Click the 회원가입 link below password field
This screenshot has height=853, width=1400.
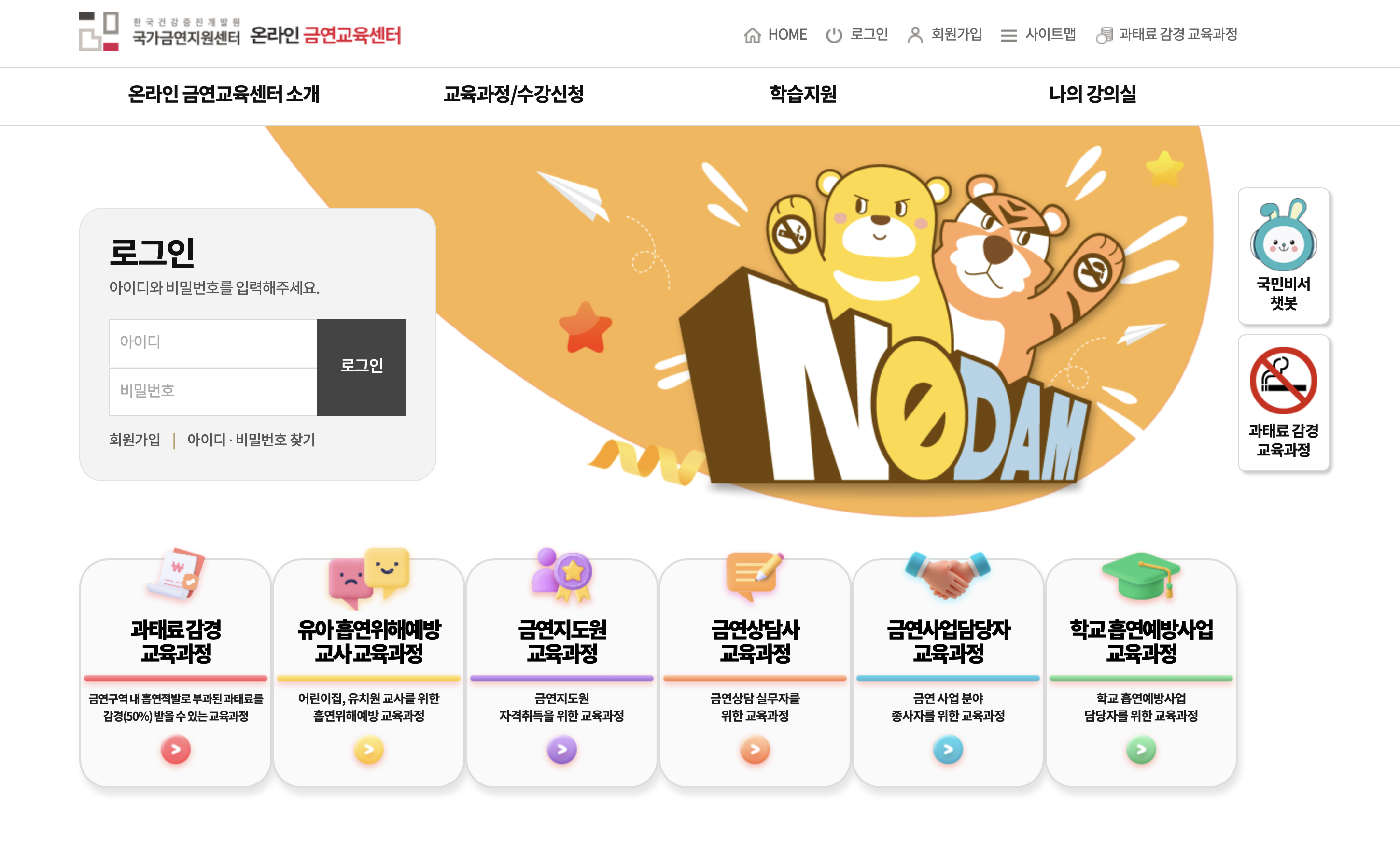click(x=135, y=440)
